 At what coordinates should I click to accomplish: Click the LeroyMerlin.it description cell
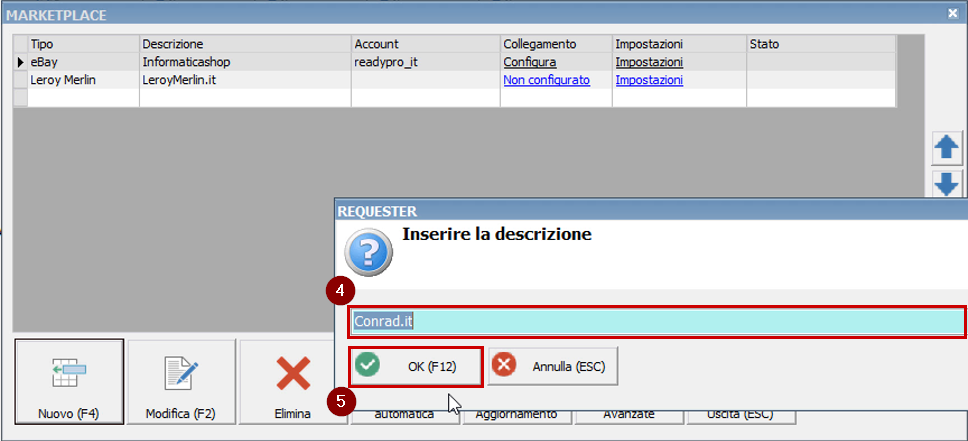point(245,80)
